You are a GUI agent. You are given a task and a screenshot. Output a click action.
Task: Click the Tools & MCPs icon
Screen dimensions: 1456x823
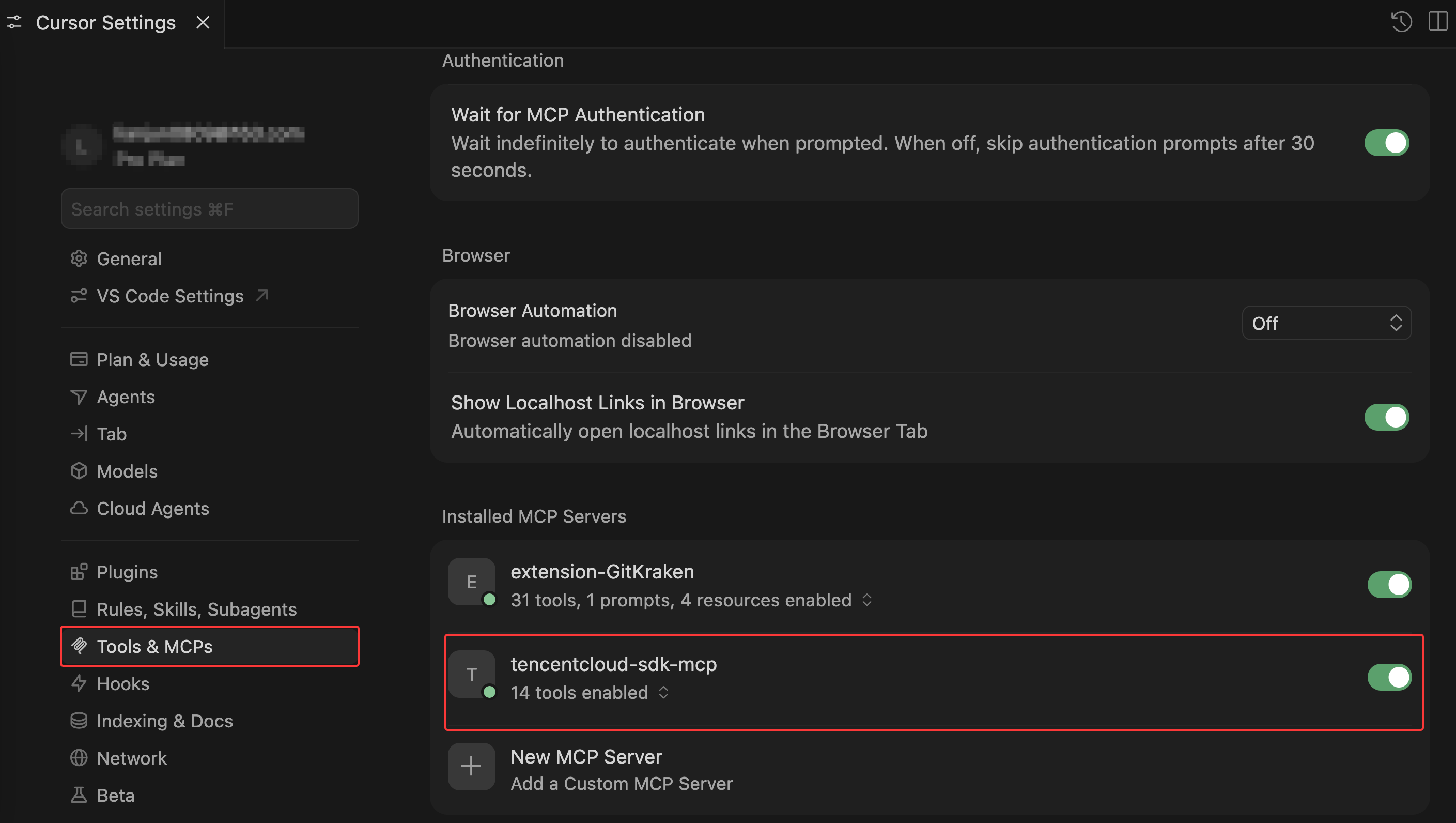click(x=79, y=647)
